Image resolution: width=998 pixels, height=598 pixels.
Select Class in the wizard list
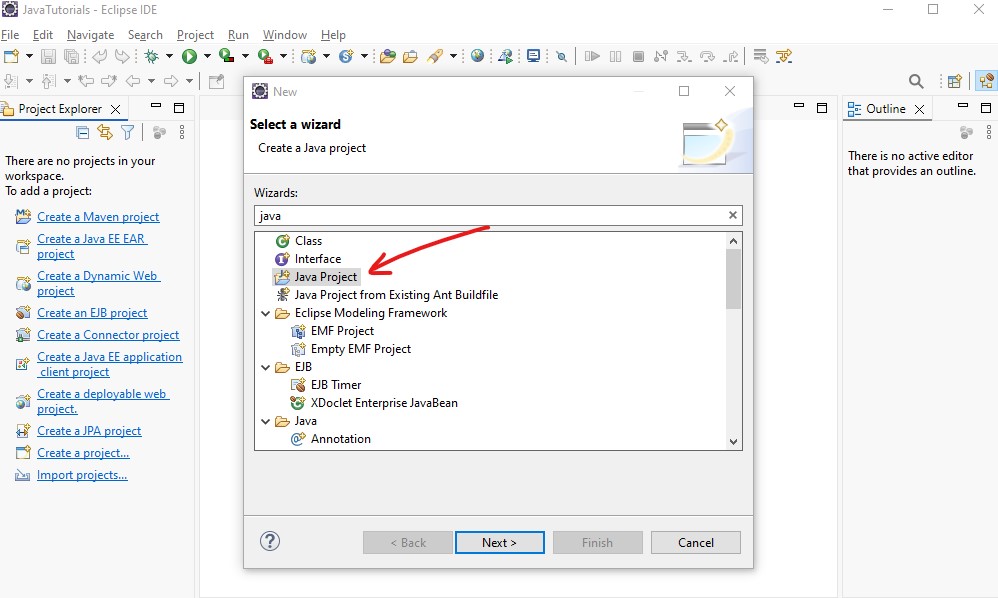[299, 241]
